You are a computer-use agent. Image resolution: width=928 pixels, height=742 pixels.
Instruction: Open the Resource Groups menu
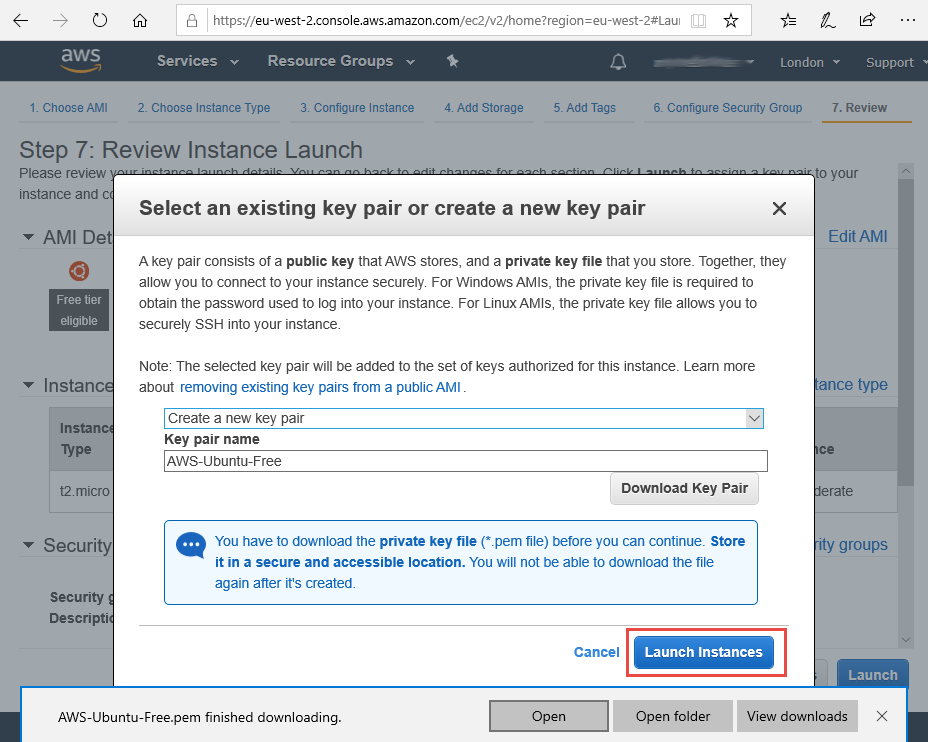[x=341, y=61]
